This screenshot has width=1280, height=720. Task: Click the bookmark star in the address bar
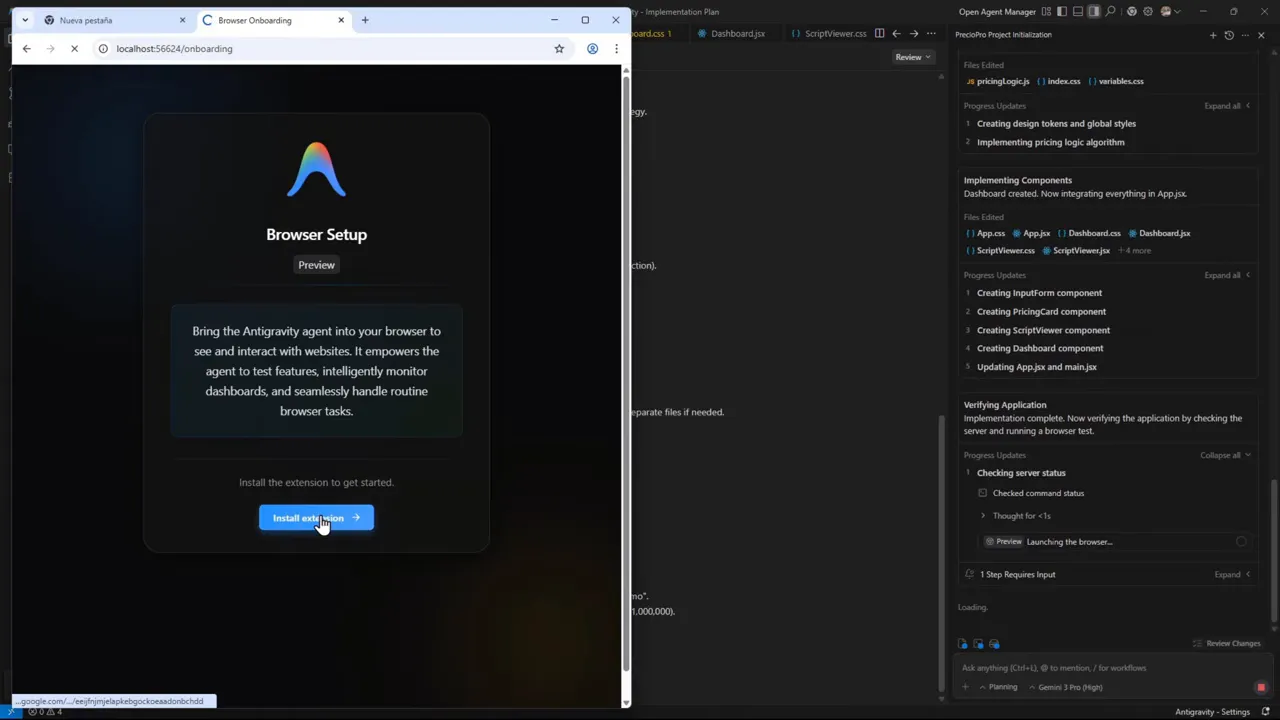click(559, 48)
